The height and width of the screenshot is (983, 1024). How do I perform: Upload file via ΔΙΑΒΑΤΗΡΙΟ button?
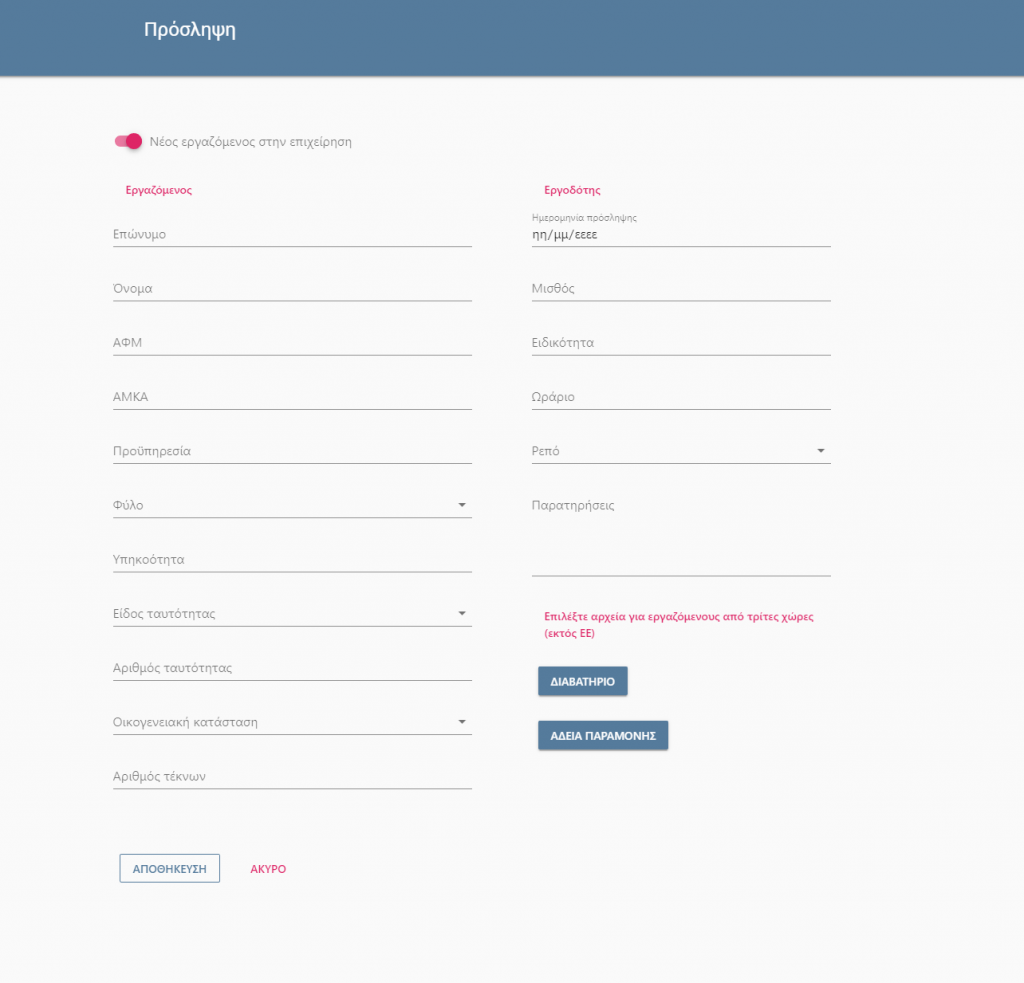coord(582,681)
